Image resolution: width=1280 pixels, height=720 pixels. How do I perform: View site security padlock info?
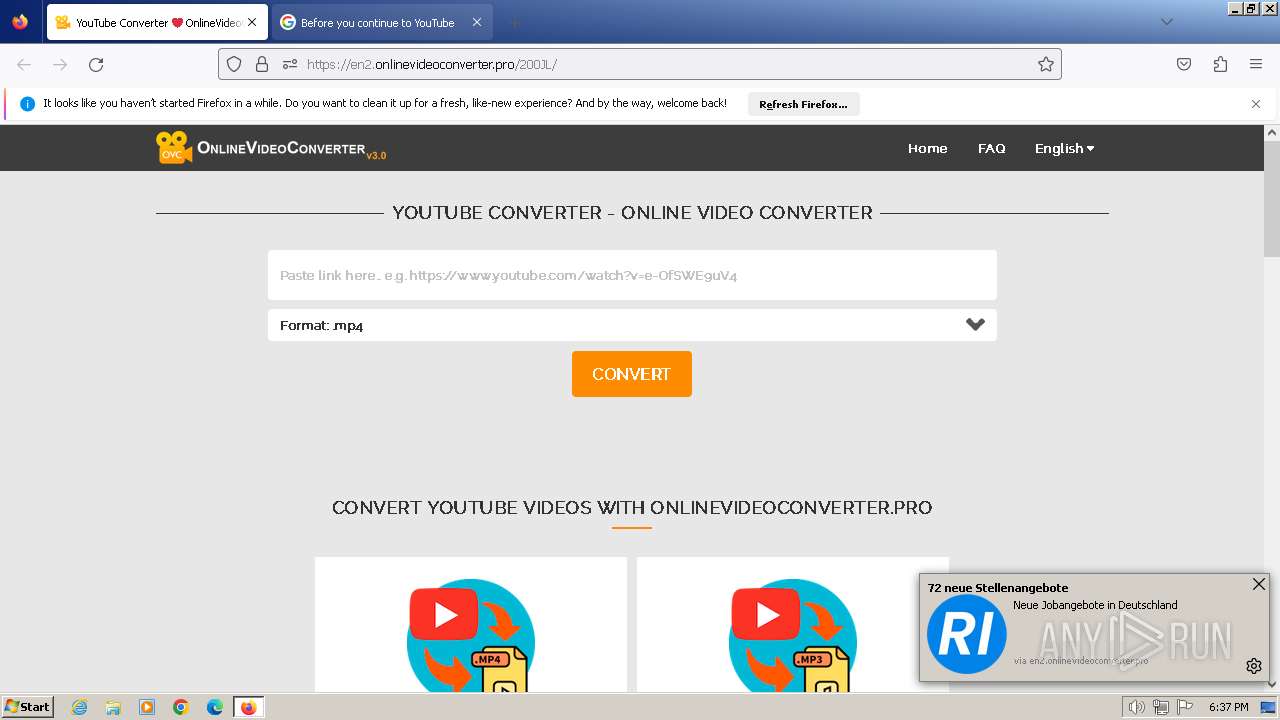click(x=262, y=64)
